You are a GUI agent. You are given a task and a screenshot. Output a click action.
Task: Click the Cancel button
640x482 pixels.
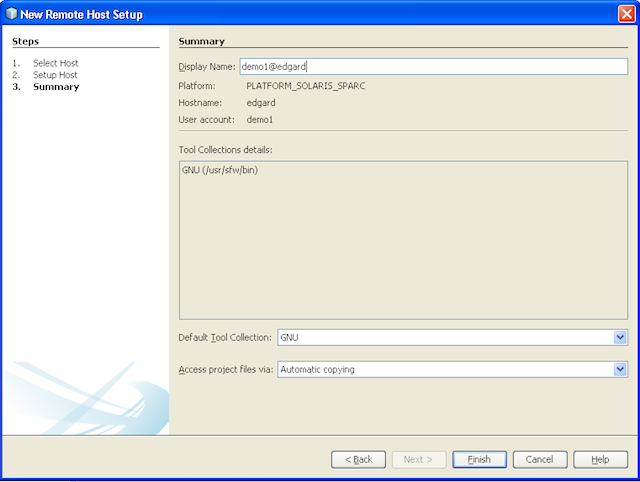[539, 459]
